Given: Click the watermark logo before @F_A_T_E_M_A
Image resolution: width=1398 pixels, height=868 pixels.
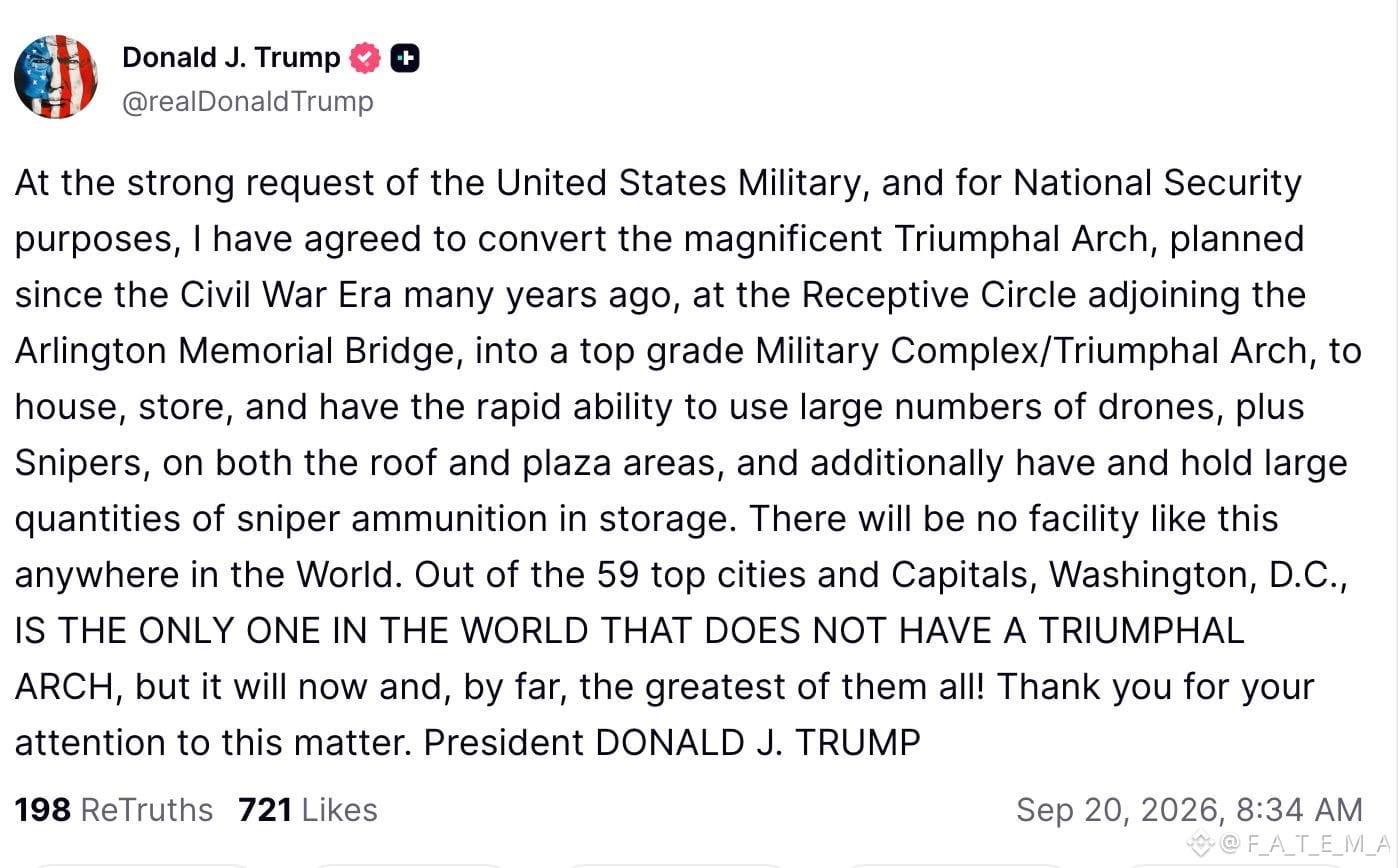Looking at the screenshot, I should pos(1201,841).
